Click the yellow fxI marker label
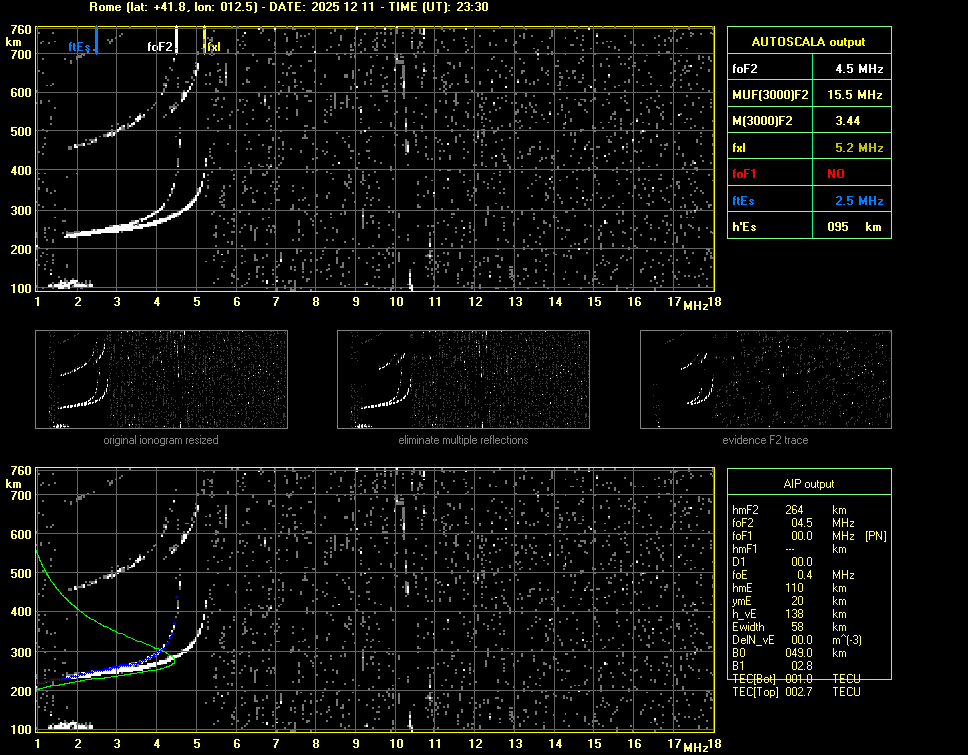Viewport: 968px width, 755px height. coord(213,46)
